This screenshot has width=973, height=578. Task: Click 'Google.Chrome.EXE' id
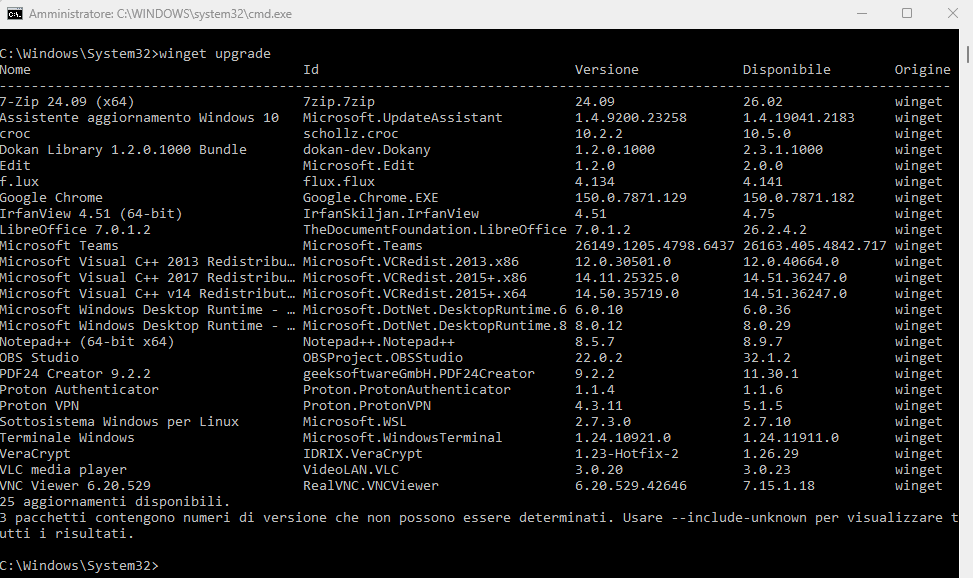(x=370, y=197)
